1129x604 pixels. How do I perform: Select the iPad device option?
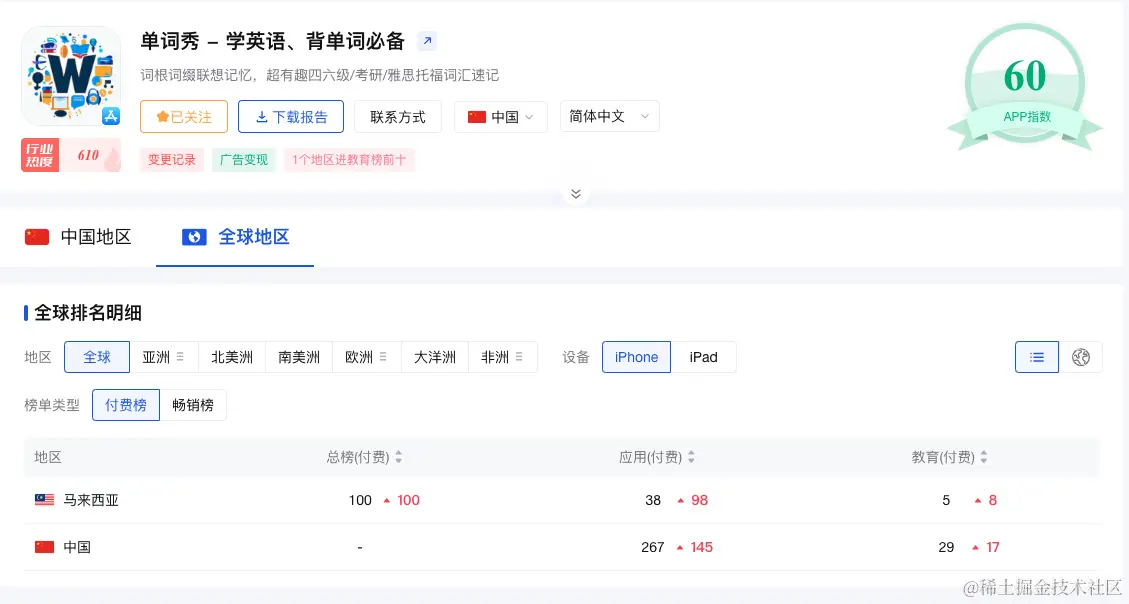pyautogui.click(x=703, y=357)
